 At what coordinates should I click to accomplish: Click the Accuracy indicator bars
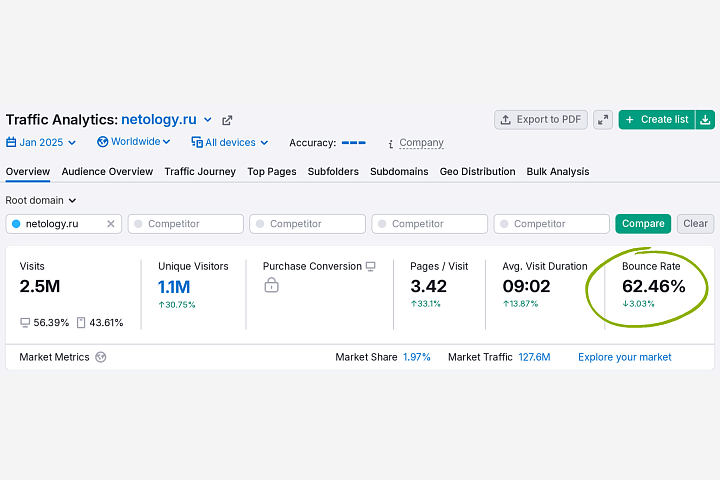(354, 143)
